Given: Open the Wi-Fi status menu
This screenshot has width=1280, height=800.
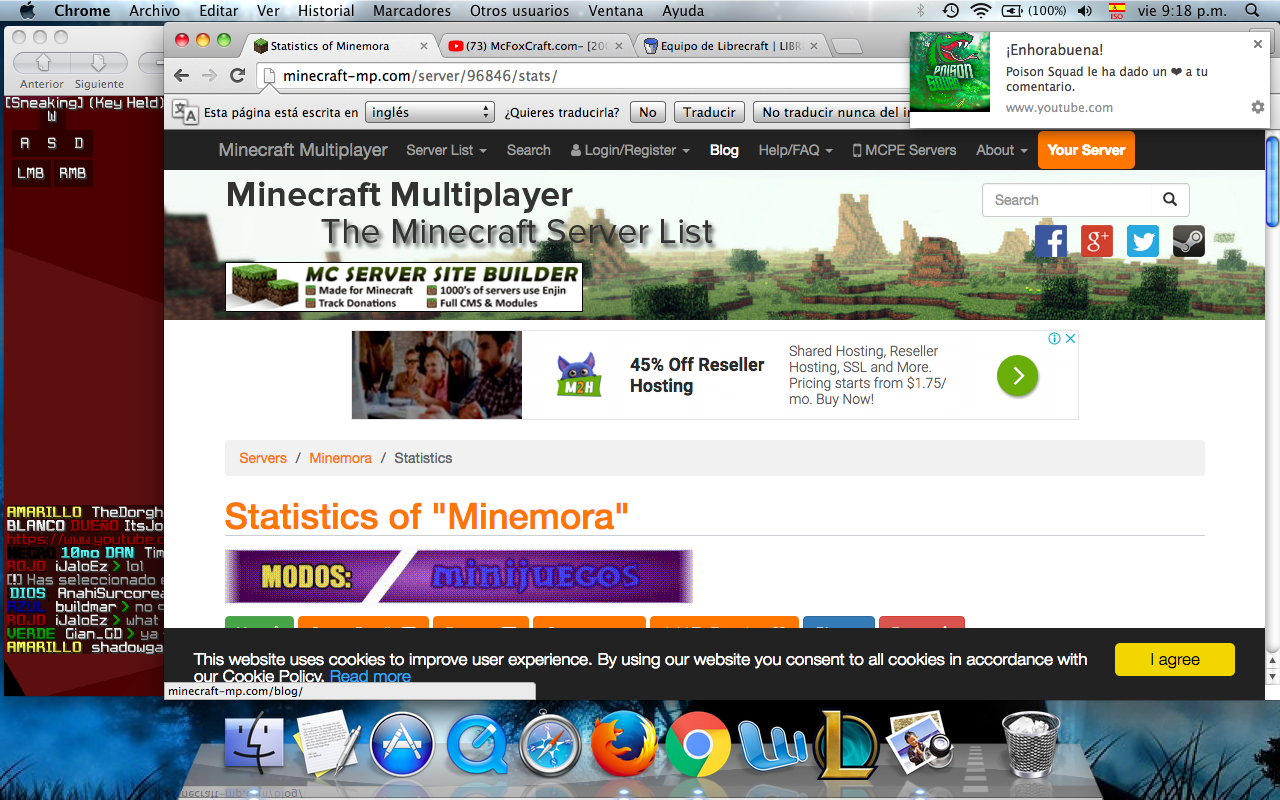Looking at the screenshot, I should [x=980, y=11].
